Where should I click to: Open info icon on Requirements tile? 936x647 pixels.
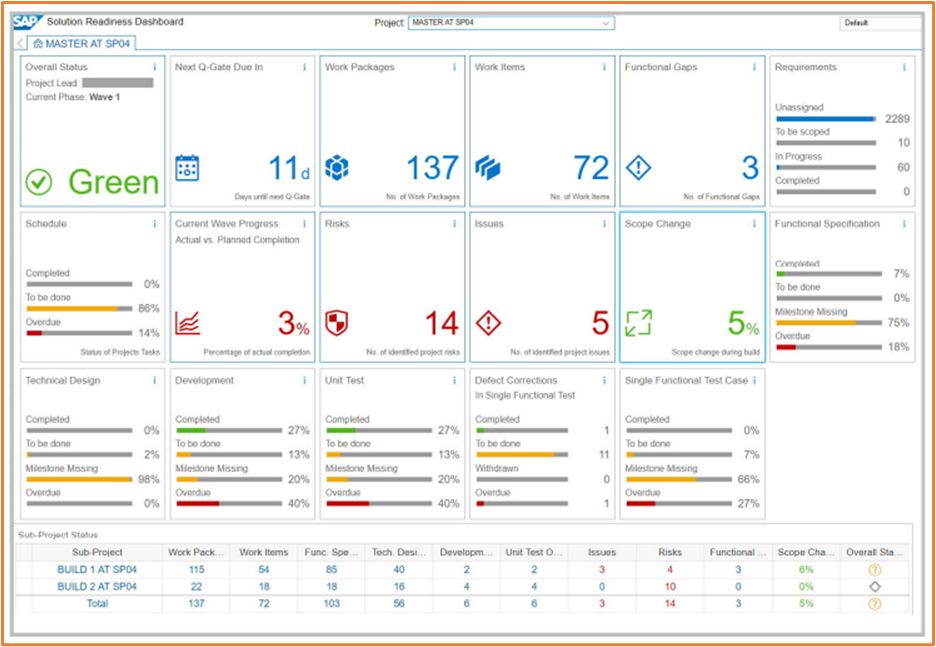[904, 67]
